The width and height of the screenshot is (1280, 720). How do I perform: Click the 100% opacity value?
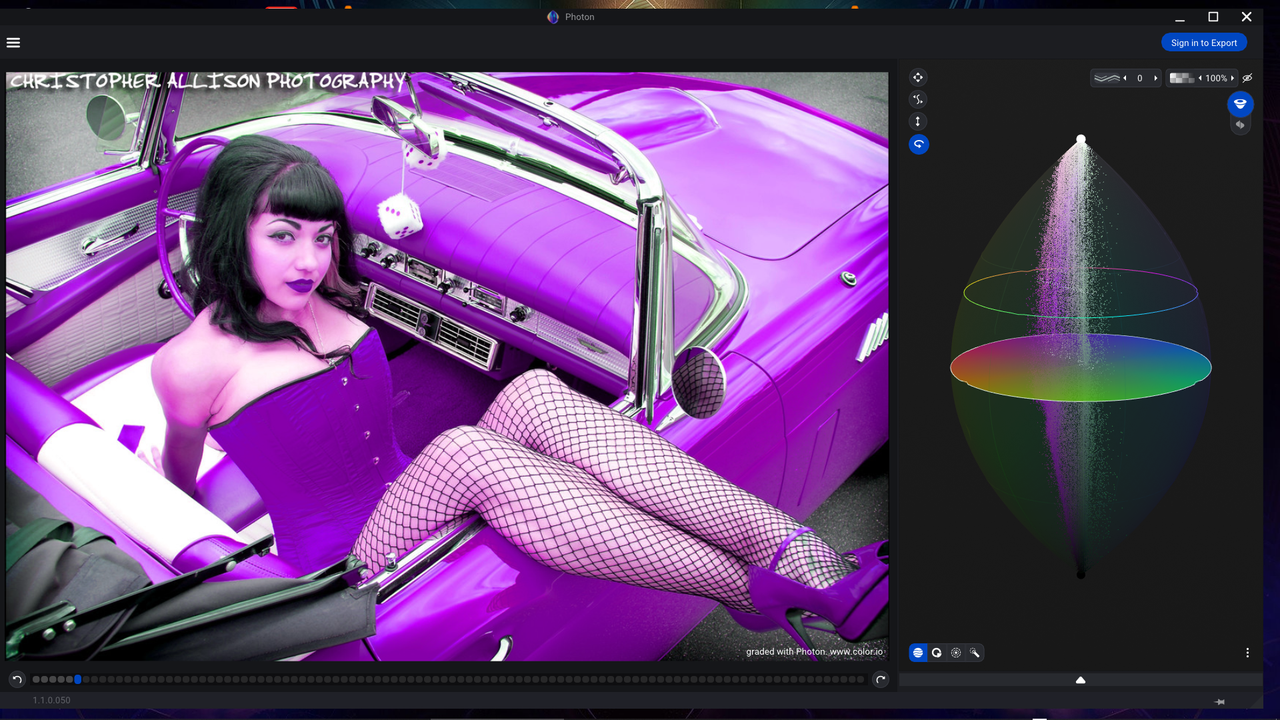coord(1216,78)
